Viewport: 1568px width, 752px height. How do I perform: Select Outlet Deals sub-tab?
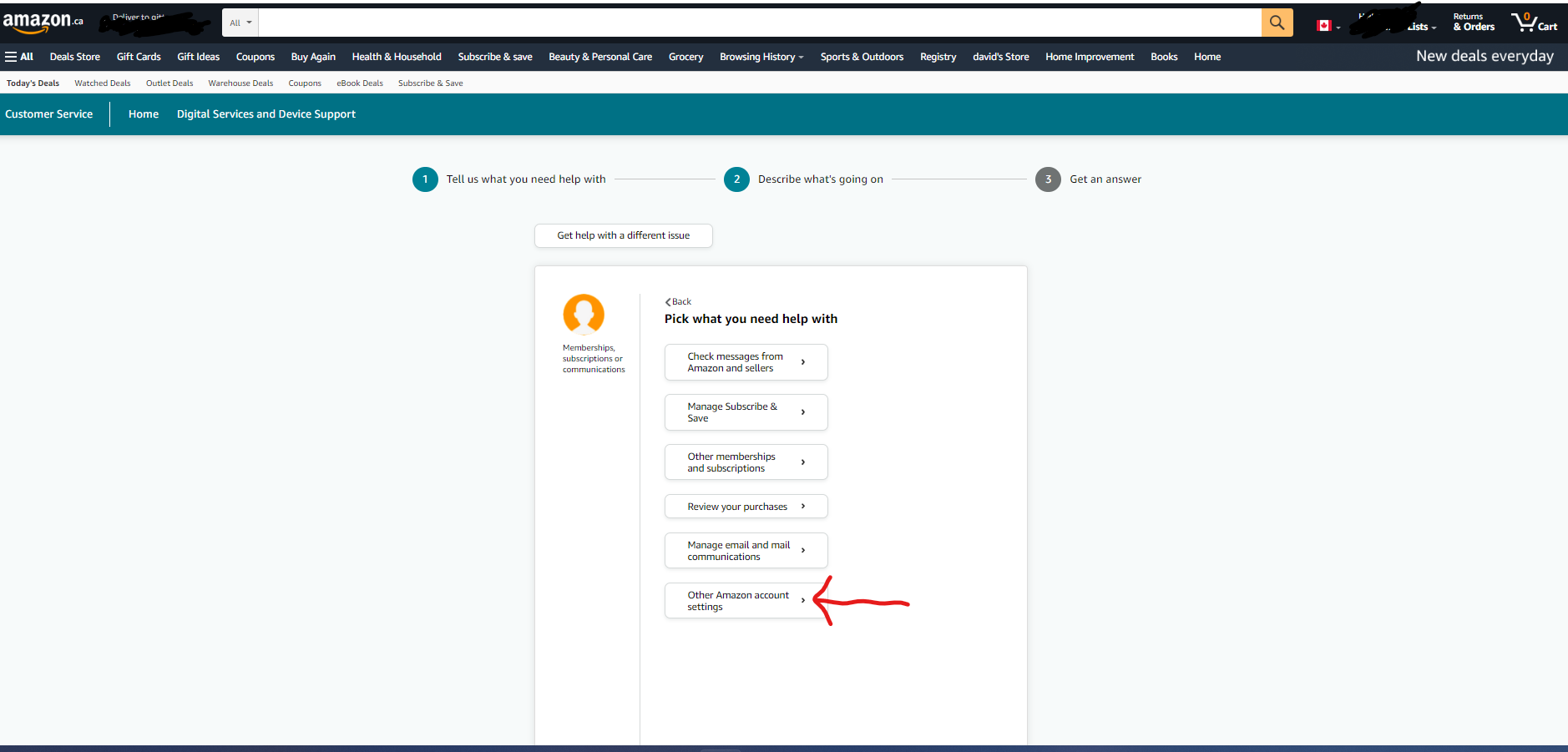169,83
